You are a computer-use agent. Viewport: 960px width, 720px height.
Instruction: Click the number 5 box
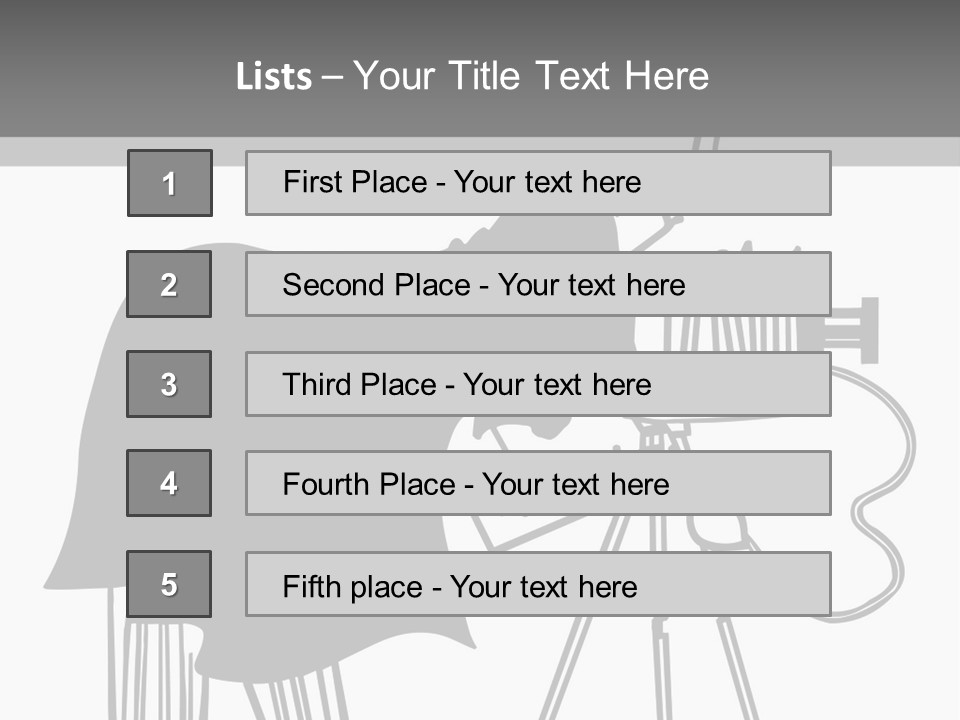tap(169, 584)
